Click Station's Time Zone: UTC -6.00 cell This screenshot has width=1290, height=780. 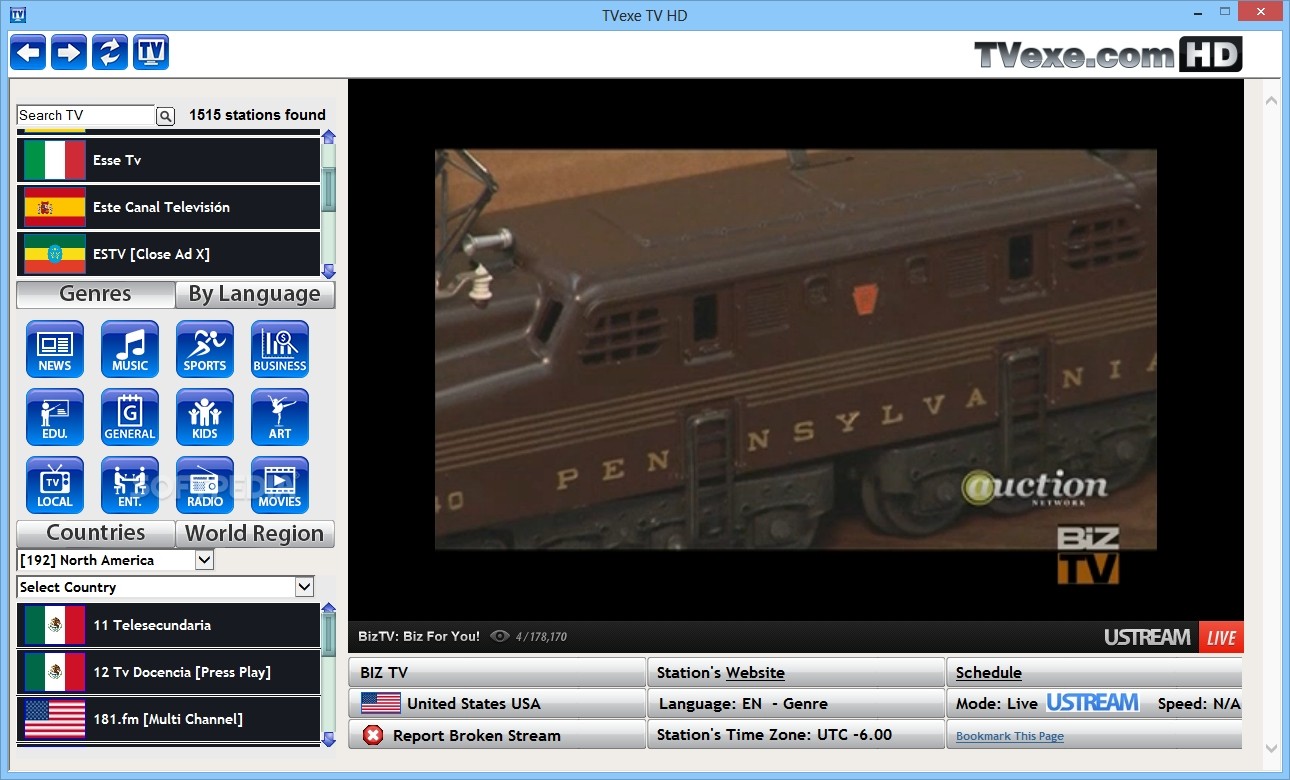(x=795, y=735)
